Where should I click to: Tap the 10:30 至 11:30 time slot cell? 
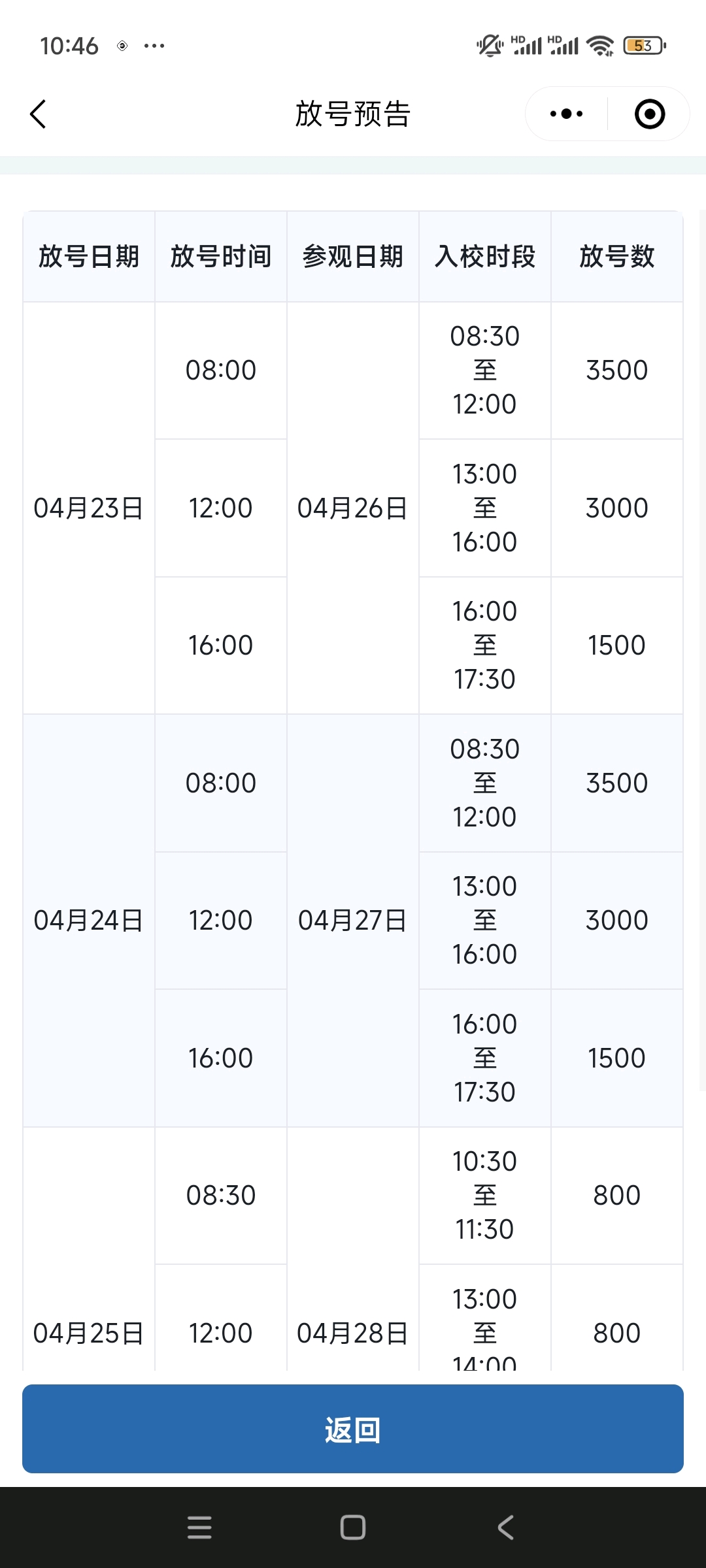click(485, 1196)
